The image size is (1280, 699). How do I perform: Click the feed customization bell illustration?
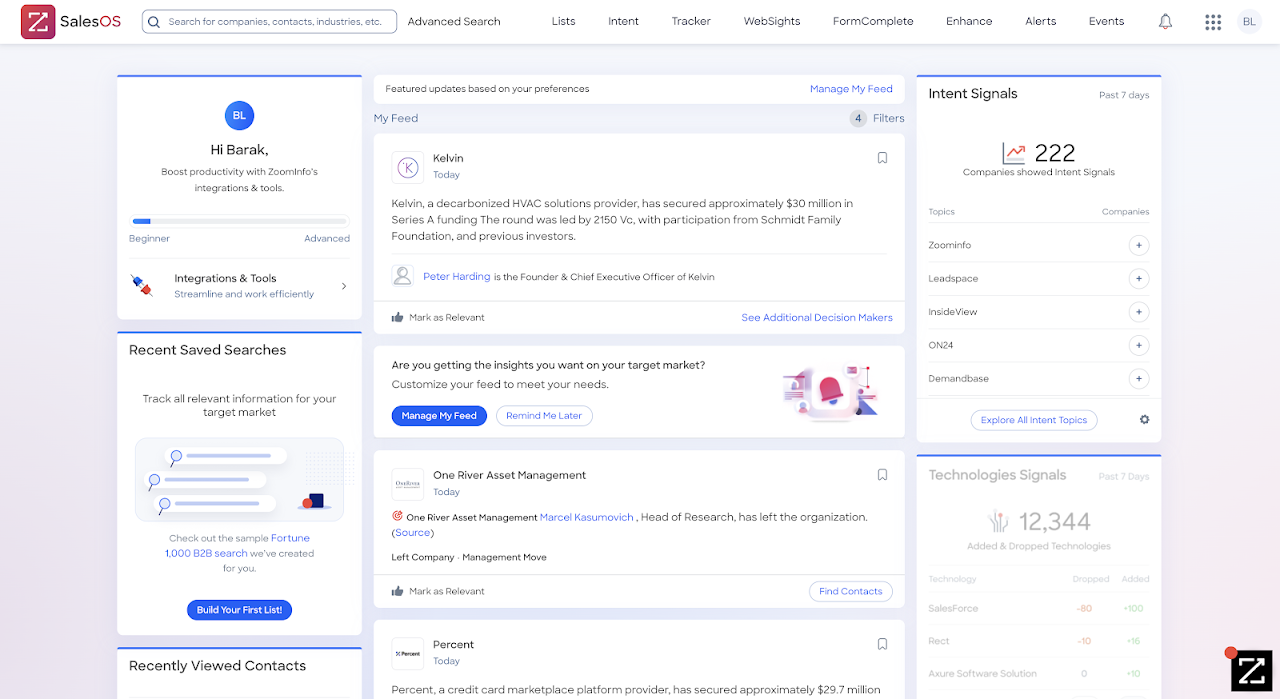pyautogui.click(x=832, y=391)
